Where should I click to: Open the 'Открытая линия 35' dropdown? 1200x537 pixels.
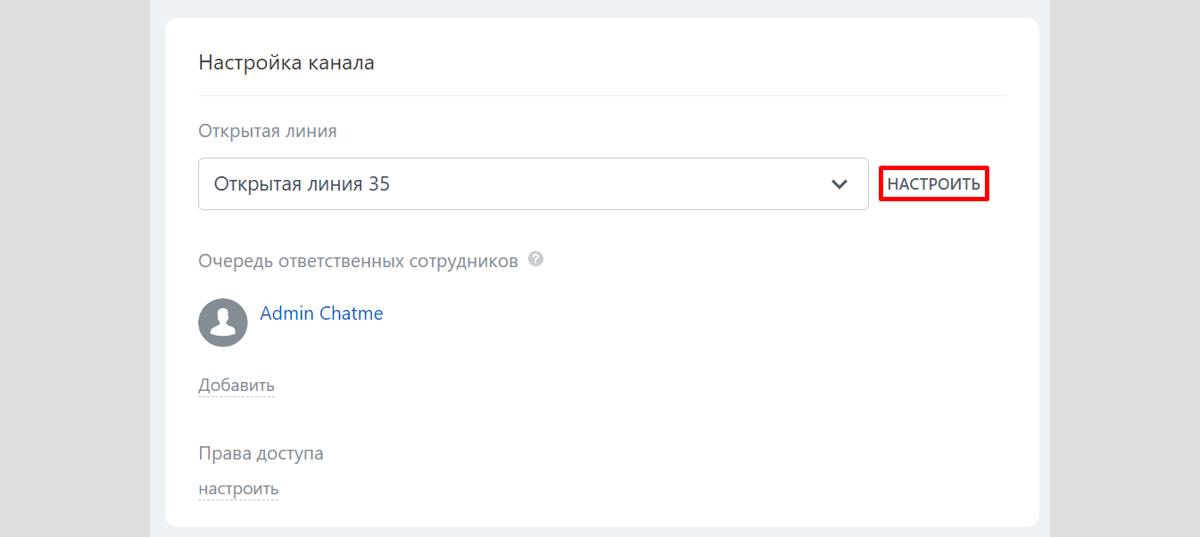point(532,184)
